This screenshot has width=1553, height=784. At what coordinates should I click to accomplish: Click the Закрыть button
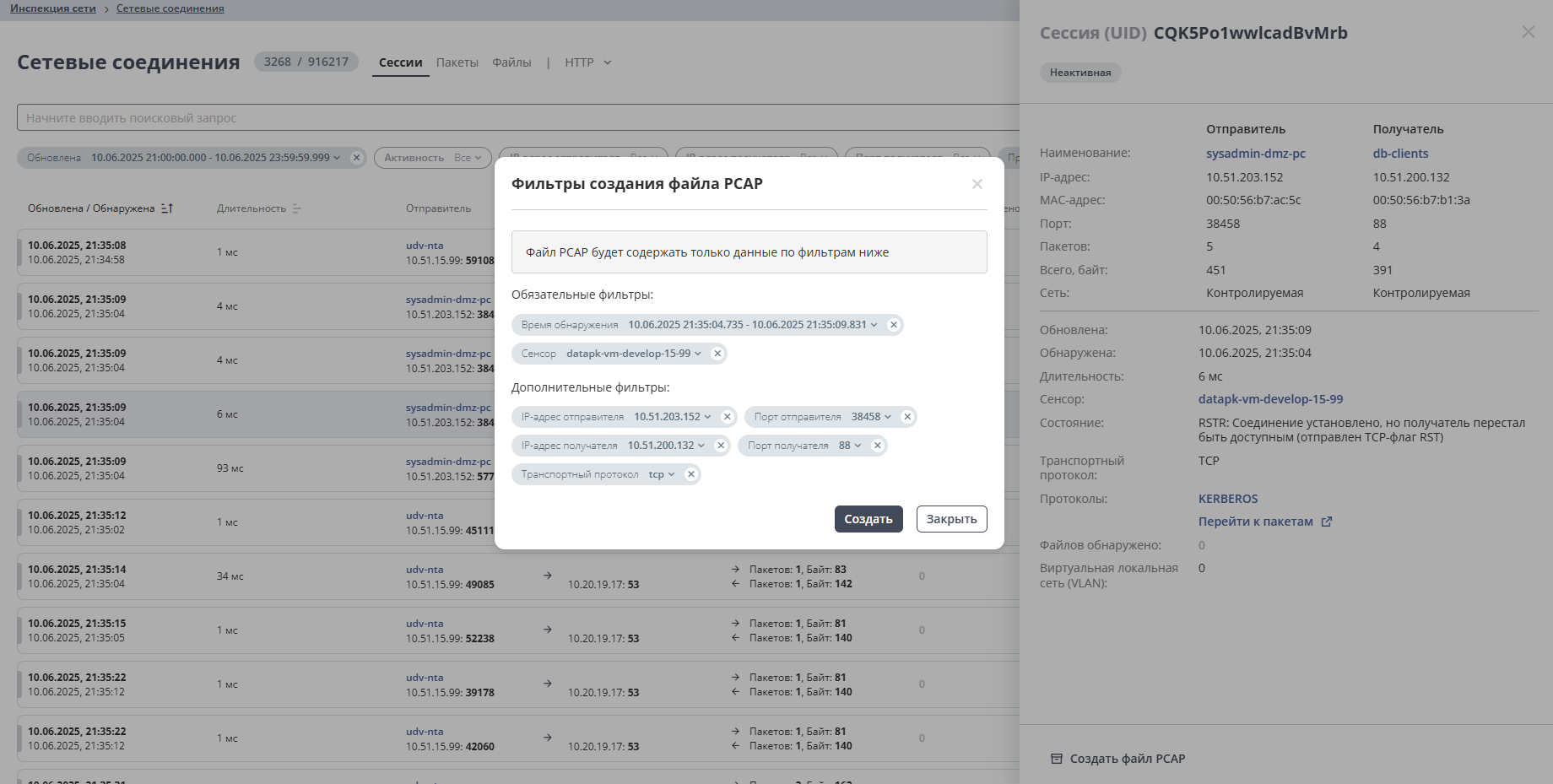(x=951, y=519)
